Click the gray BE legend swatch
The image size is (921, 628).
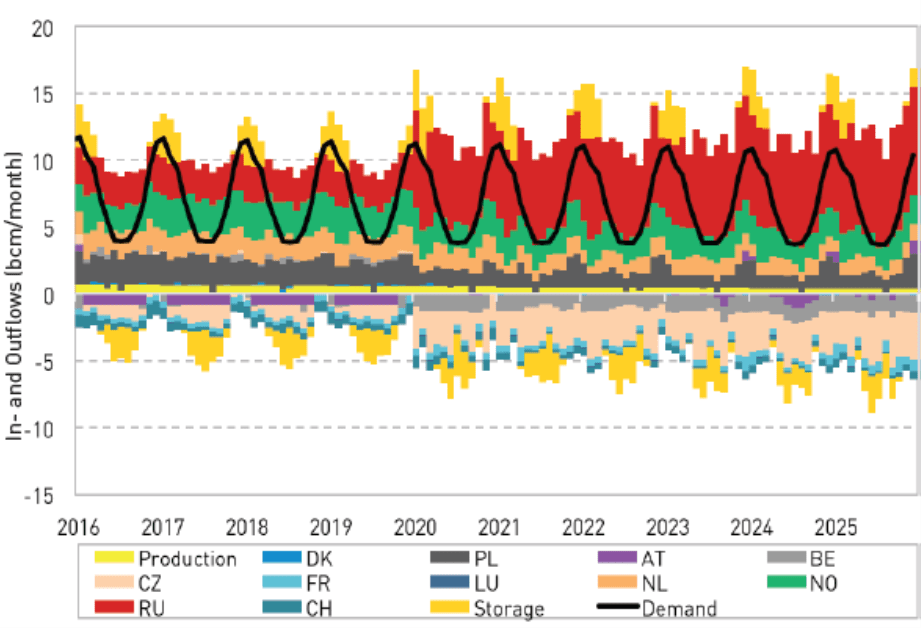[786, 558]
